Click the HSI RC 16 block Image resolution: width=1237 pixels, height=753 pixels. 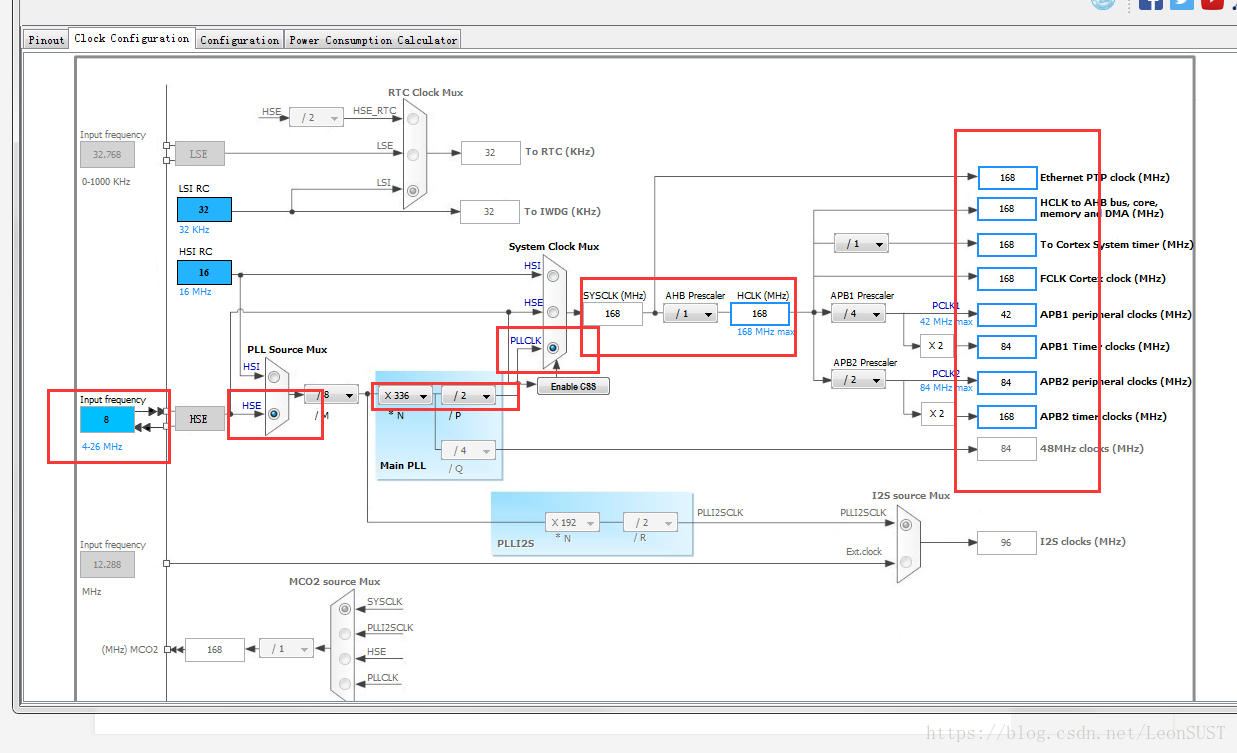[x=204, y=272]
